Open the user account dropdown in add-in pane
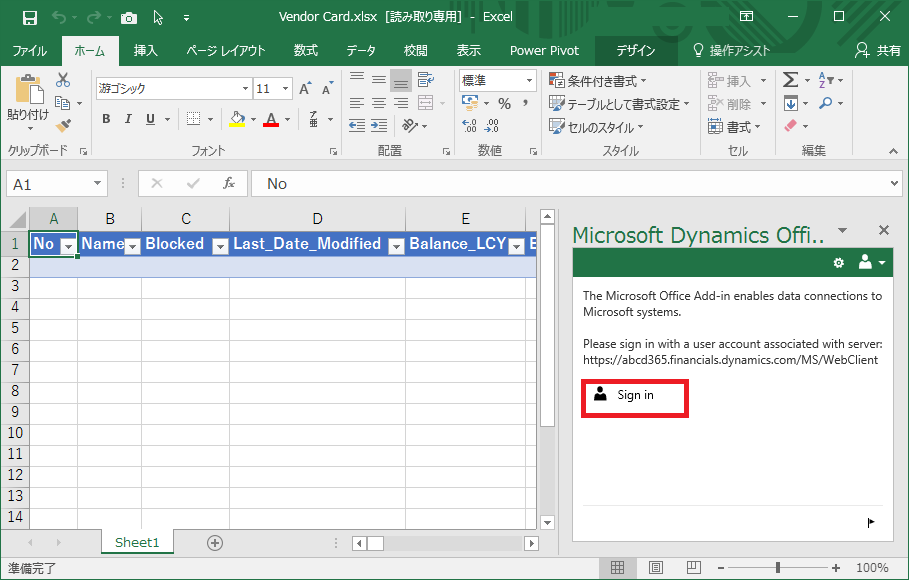Viewport: 909px width, 580px height. point(871,262)
